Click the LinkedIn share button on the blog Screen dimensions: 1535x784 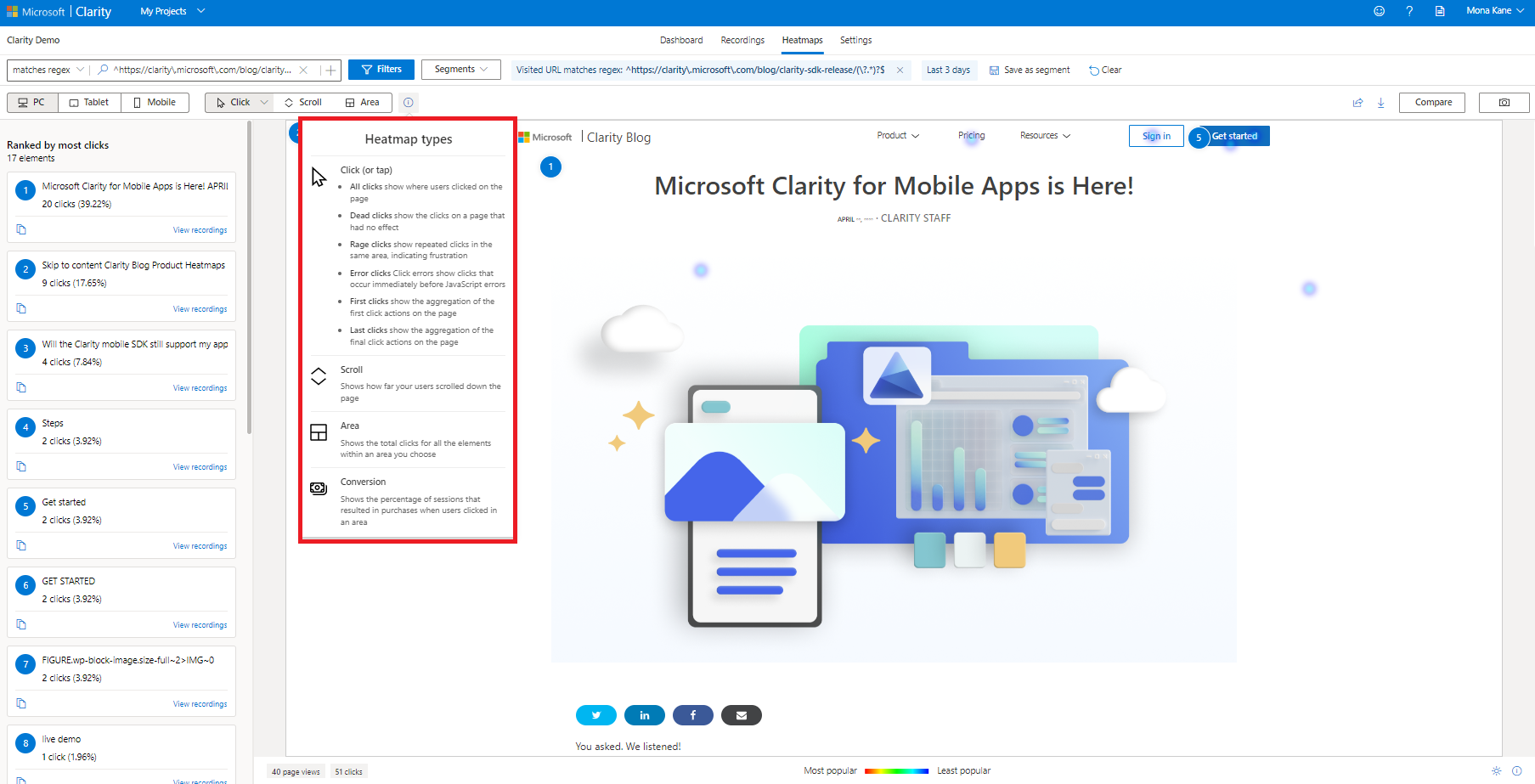(645, 715)
